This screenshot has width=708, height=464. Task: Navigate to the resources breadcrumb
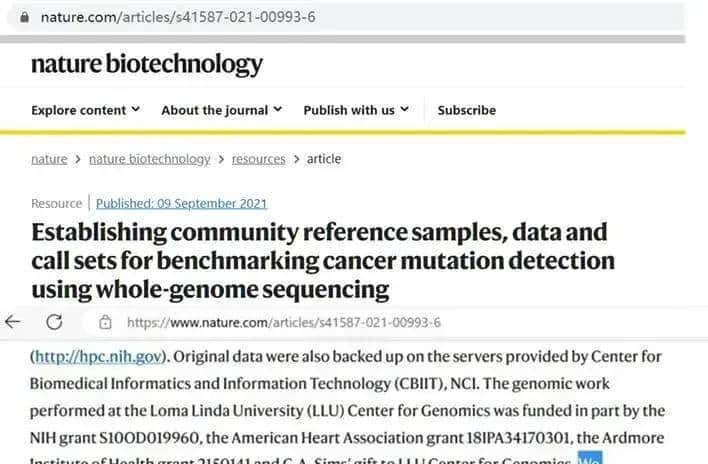point(258,159)
